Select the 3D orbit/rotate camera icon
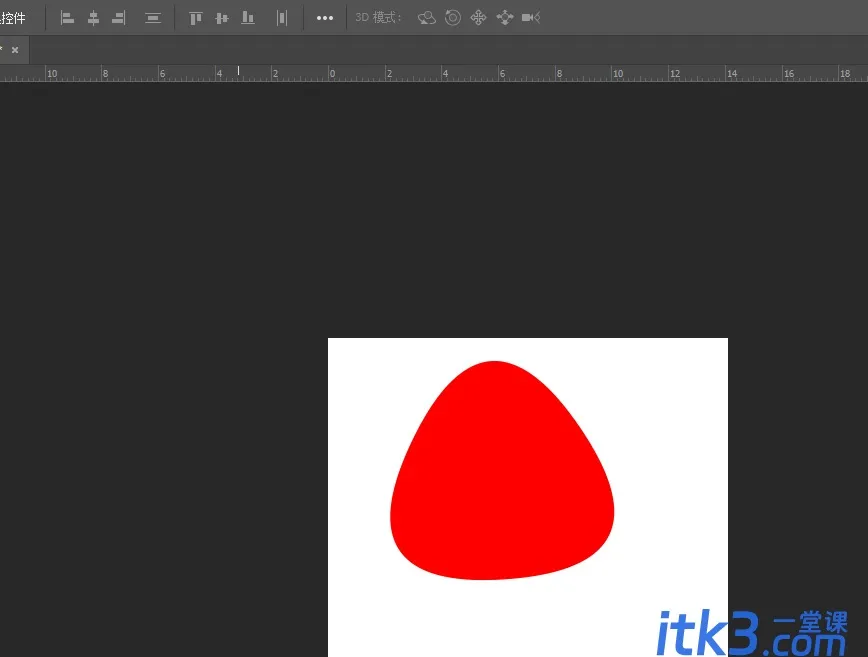 (427, 18)
